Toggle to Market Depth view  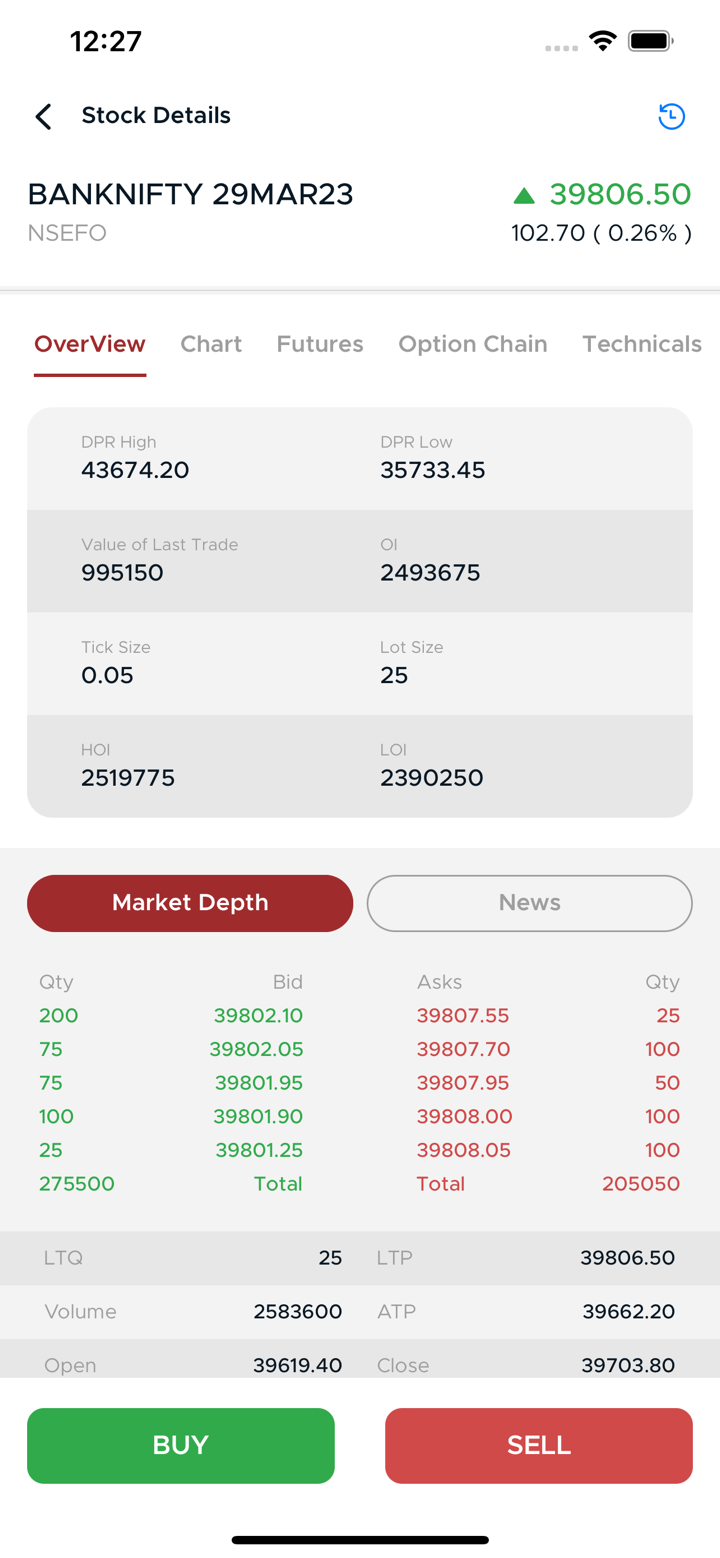coord(190,903)
